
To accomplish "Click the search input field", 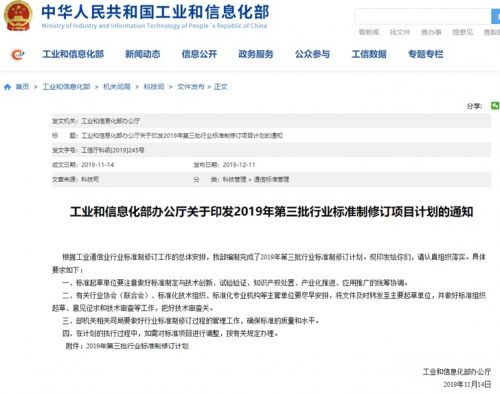I will coord(423,16).
